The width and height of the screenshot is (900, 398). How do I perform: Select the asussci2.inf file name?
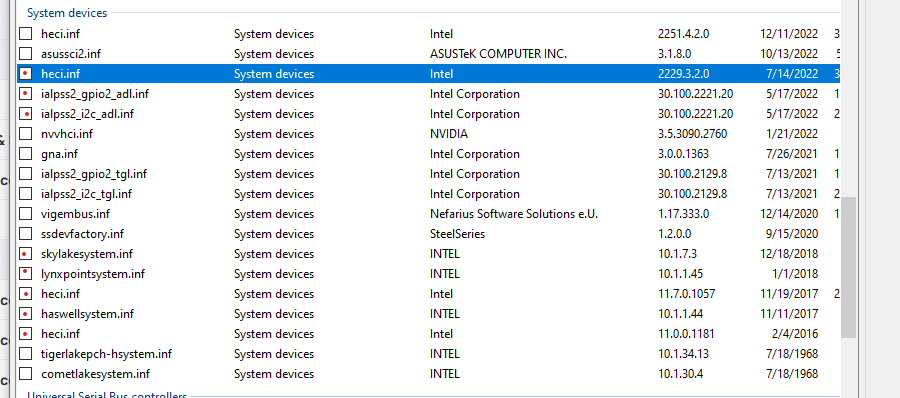[71, 54]
